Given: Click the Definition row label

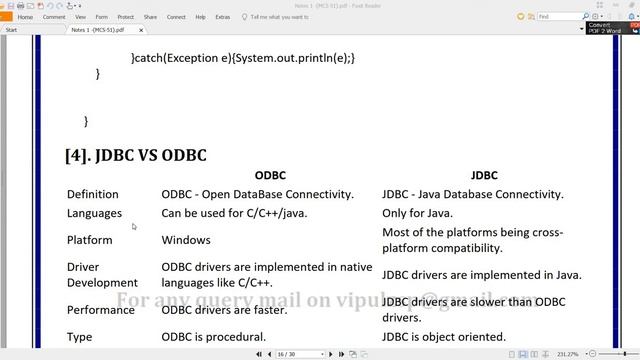Looking at the screenshot, I should pyautogui.click(x=93, y=194).
